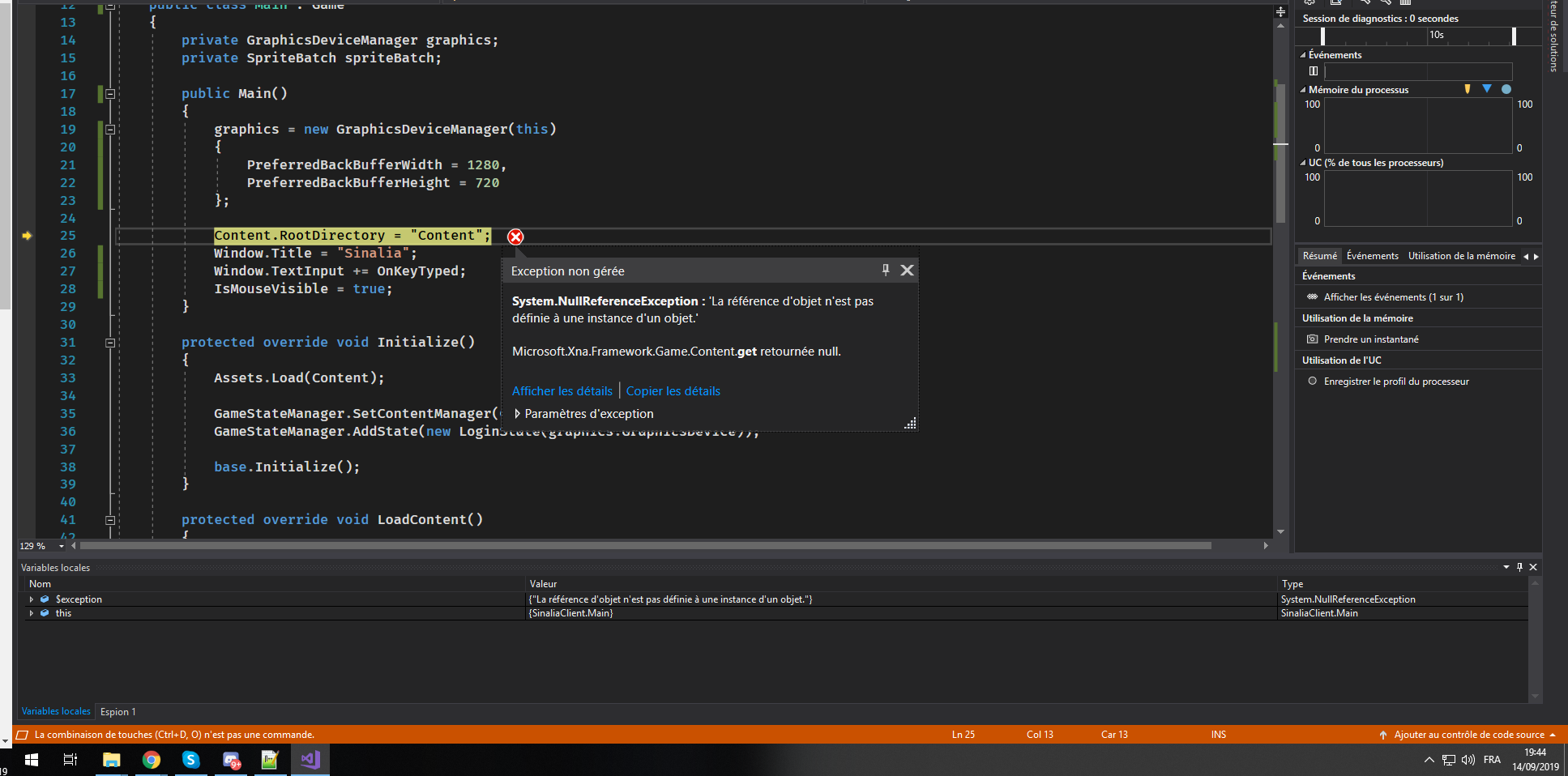Click the editor horizontal scrollbar
1568x776 pixels.
click(x=644, y=546)
